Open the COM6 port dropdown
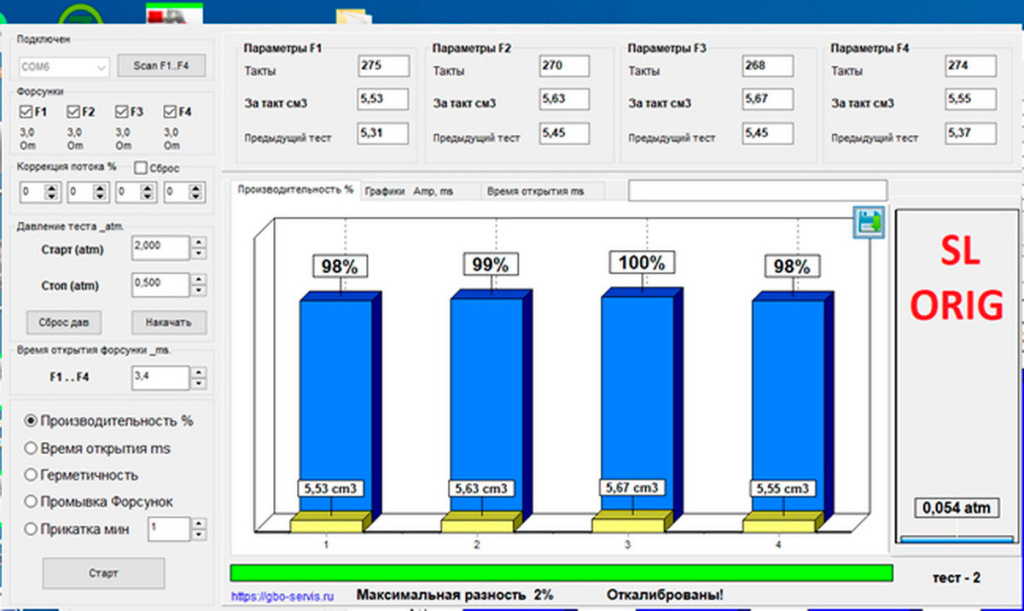The width and height of the screenshot is (1024, 611). 100,67
